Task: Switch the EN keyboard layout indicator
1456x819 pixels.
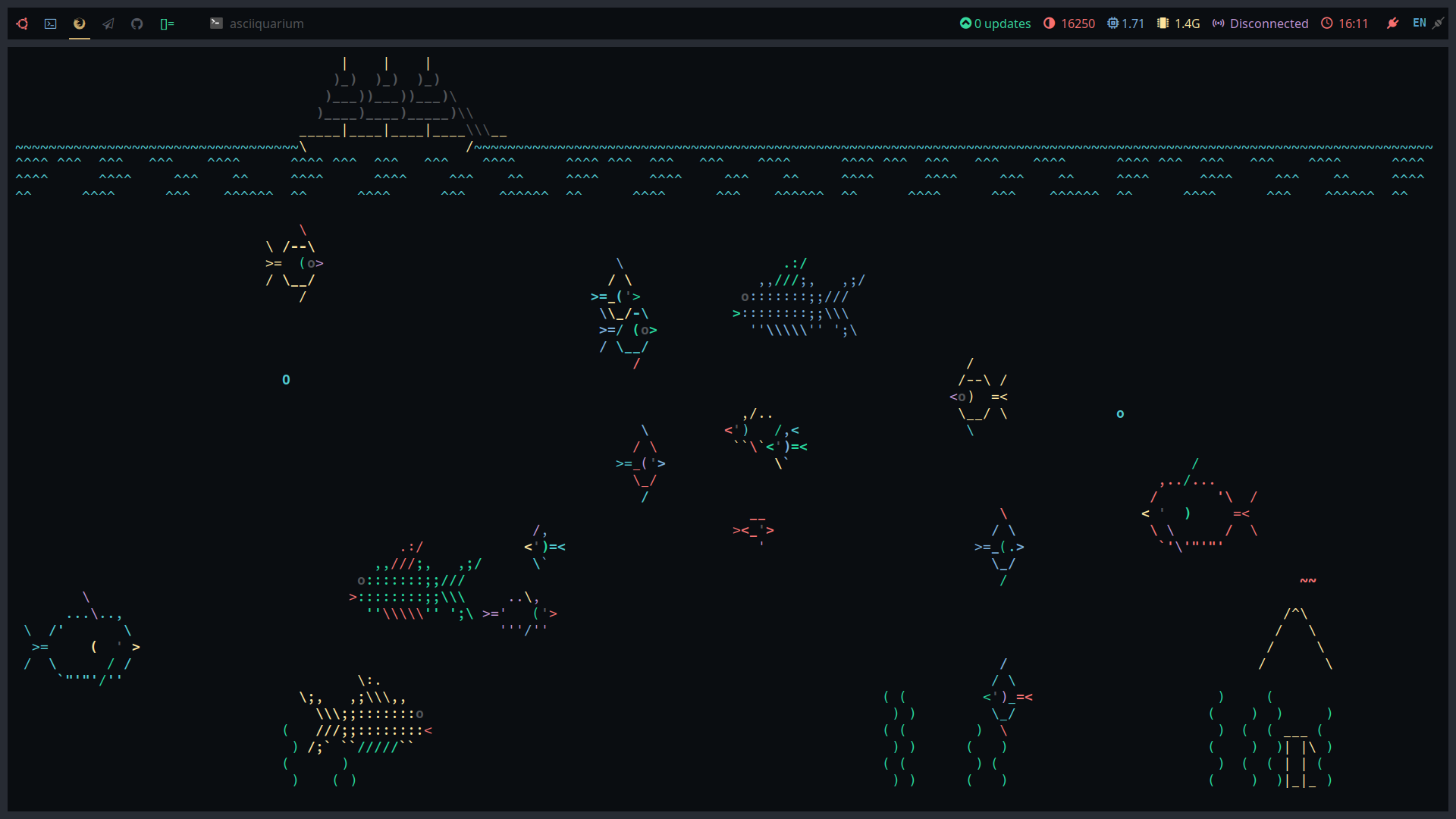Action: [1419, 24]
